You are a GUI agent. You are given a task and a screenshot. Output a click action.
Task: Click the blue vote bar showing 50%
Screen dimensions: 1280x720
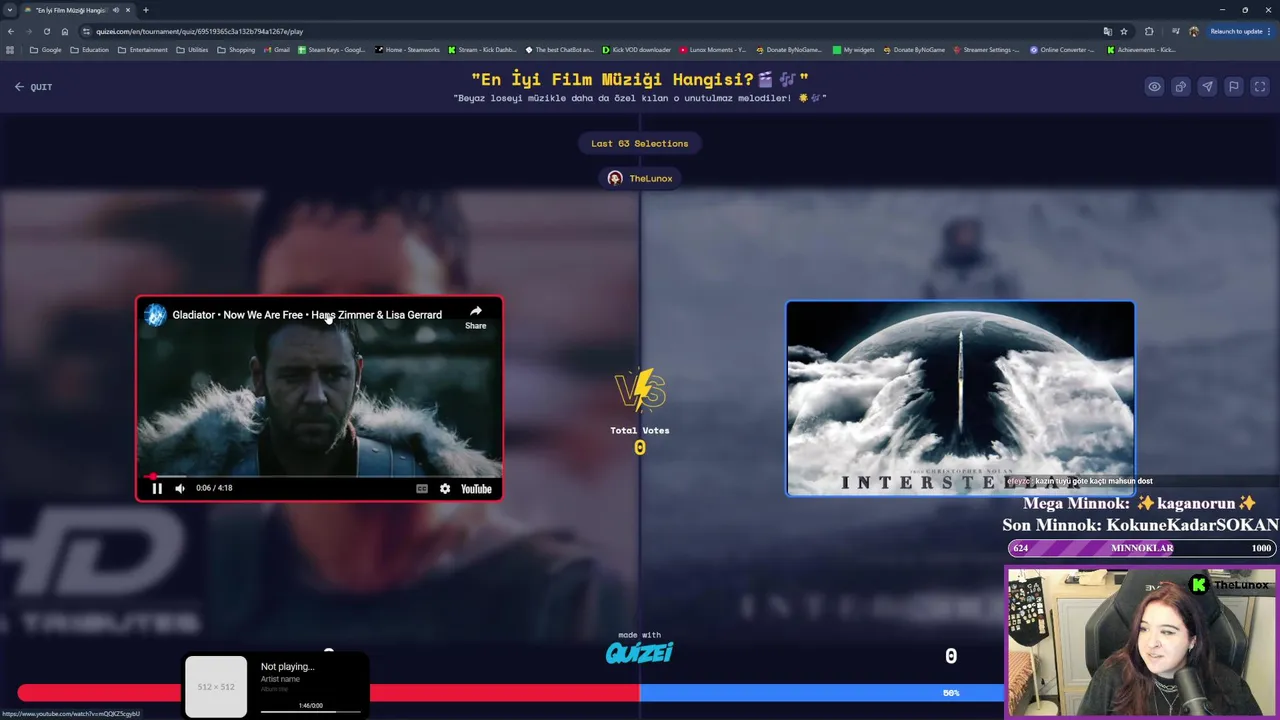click(821, 692)
